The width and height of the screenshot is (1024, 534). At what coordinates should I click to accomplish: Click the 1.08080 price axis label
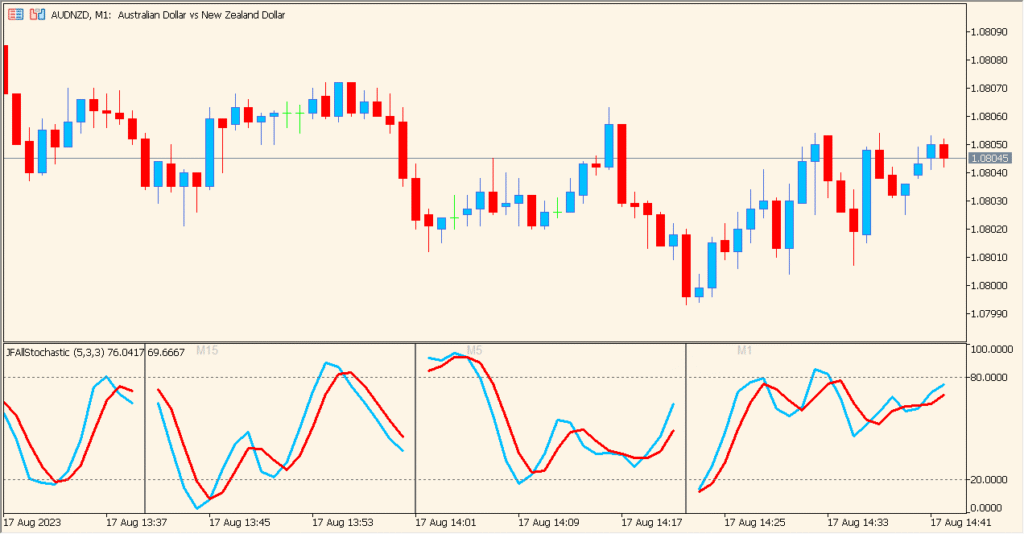pyautogui.click(x=989, y=59)
